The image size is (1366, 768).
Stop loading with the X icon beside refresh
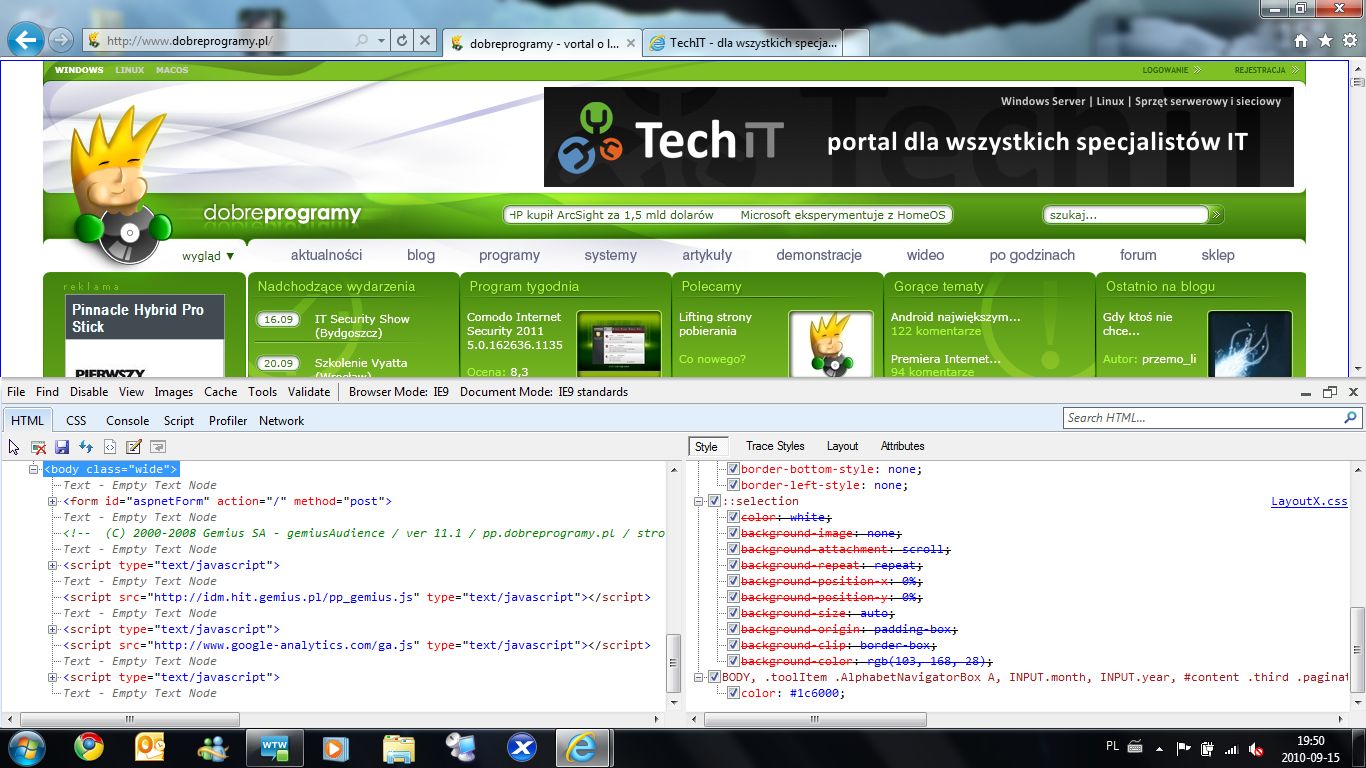[x=425, y=41]
